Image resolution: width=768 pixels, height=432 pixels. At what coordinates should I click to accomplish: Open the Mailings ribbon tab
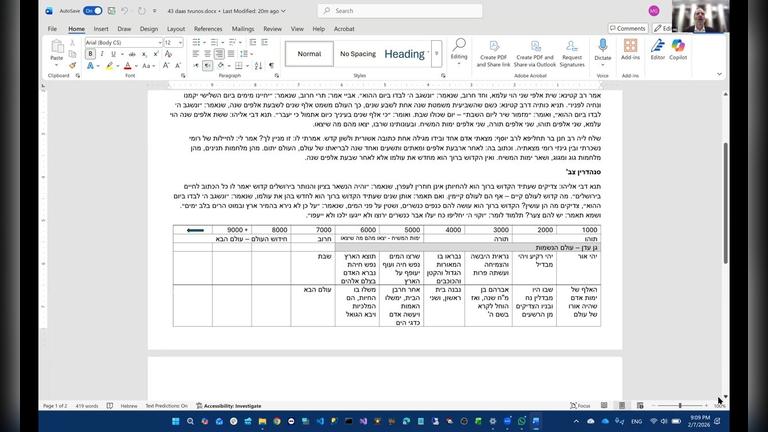tap(245, 29)
